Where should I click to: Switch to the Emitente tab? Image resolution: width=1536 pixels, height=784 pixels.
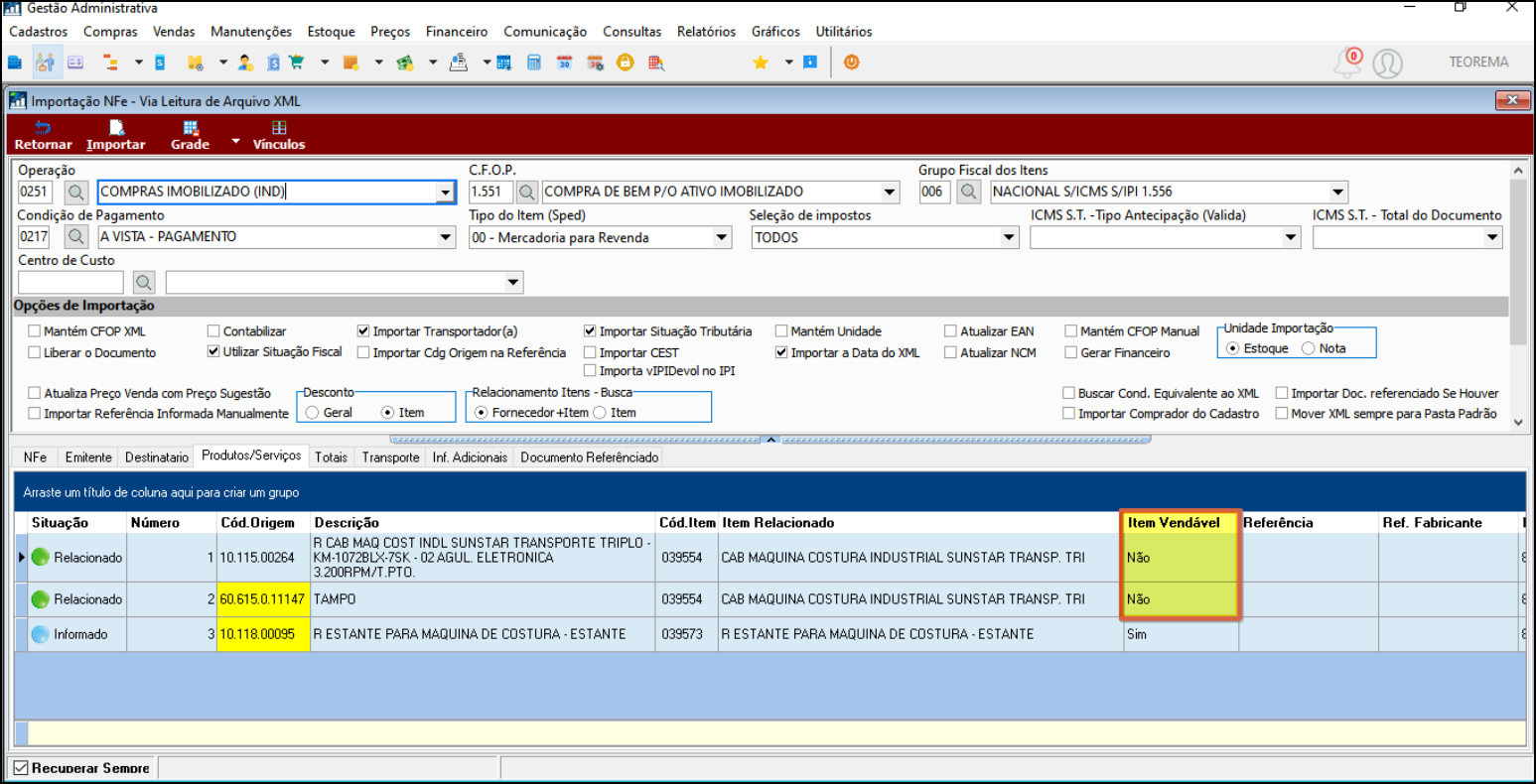[x=88, y=457]
